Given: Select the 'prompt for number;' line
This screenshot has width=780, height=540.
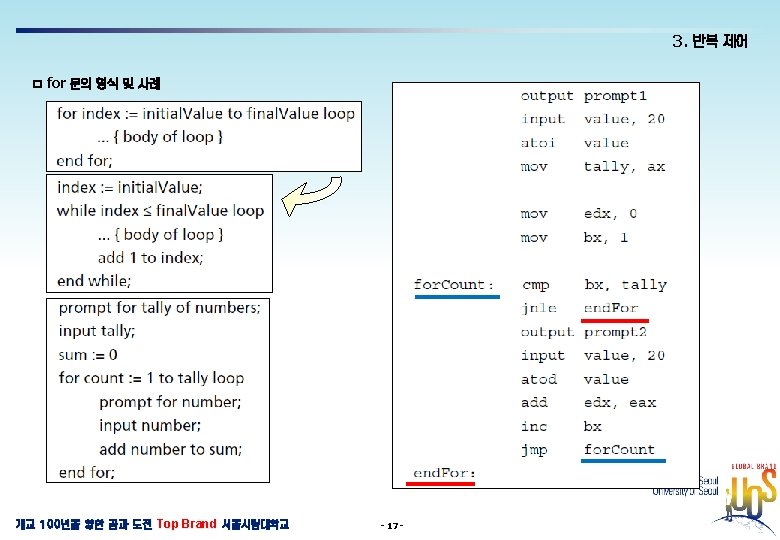Looking at the screenshot, I should click(x=170, y=402).
